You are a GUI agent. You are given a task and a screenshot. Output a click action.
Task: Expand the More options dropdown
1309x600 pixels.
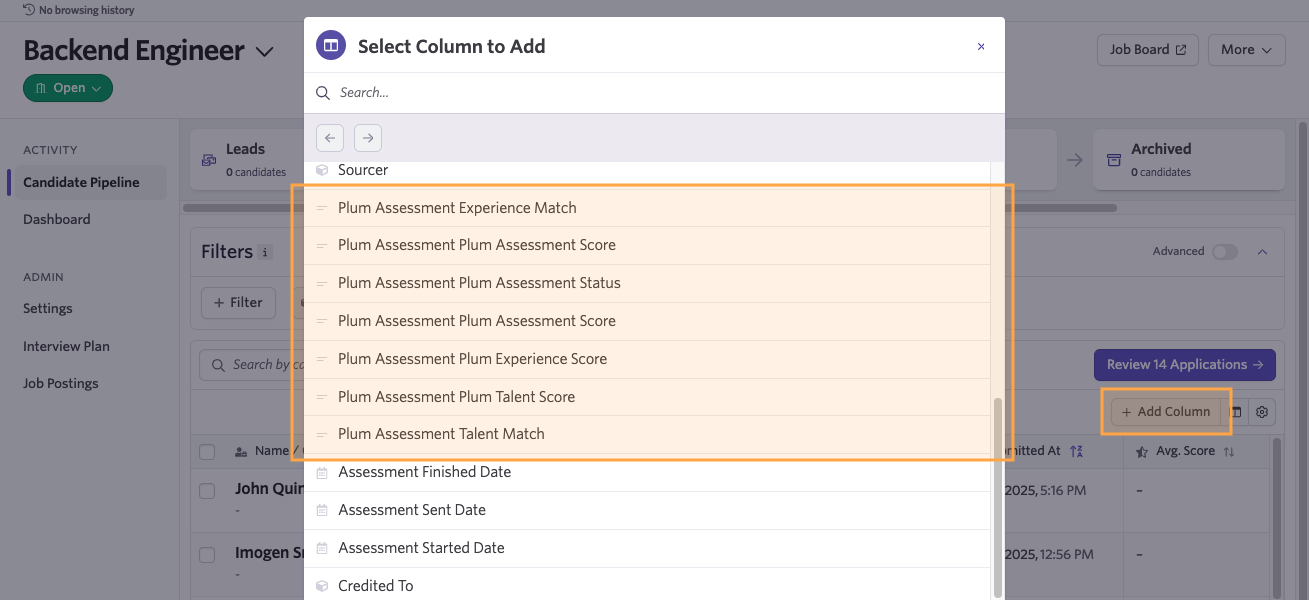click(1246, 49)
